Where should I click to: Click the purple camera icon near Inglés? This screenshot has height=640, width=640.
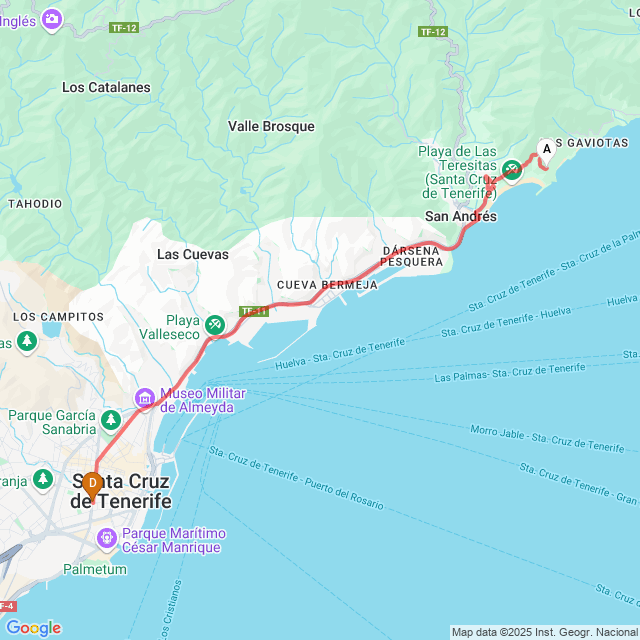coord(52,19)
